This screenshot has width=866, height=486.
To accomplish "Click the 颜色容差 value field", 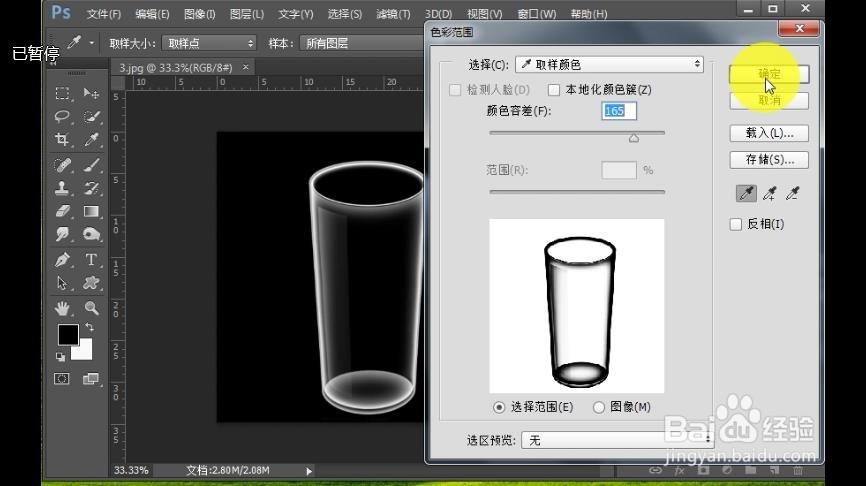I will [x=619, y=111].
